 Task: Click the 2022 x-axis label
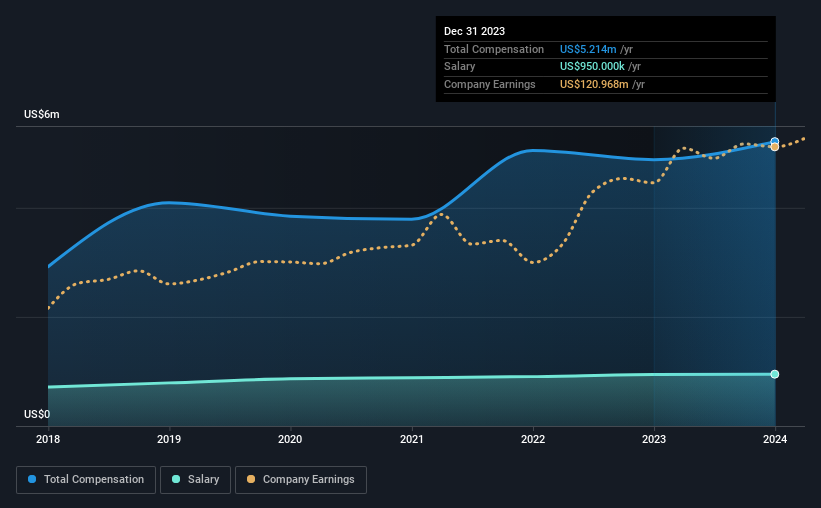[533, 439]
